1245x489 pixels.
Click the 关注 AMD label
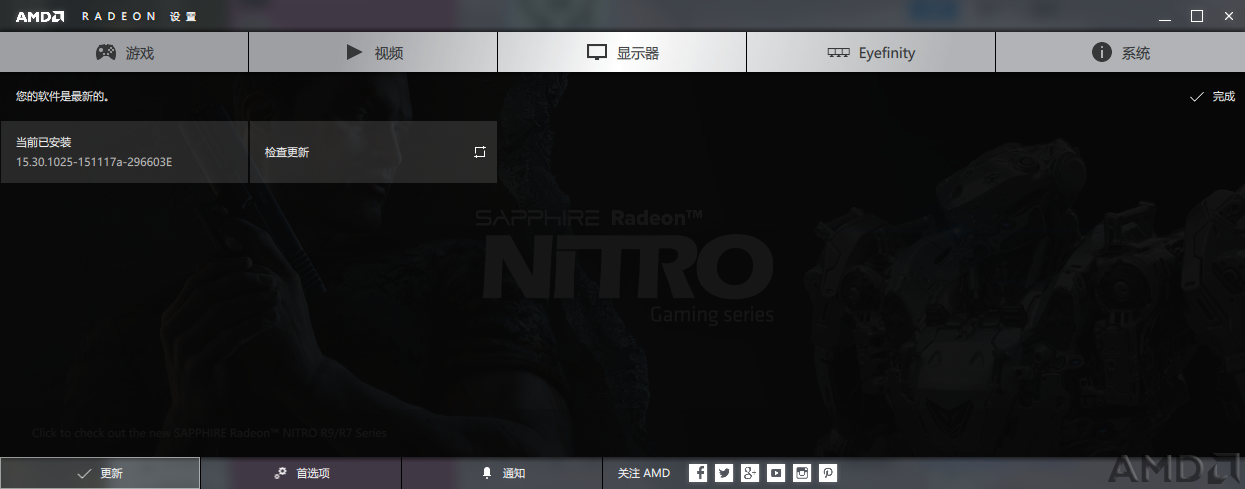tap(644, 473)
